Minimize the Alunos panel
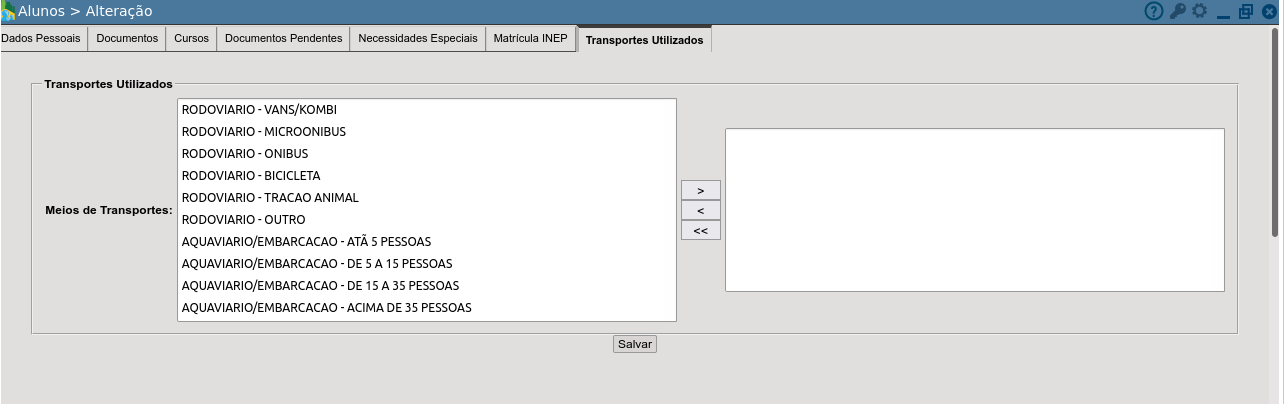The image size is (1284, 404). pos(1223,12)
